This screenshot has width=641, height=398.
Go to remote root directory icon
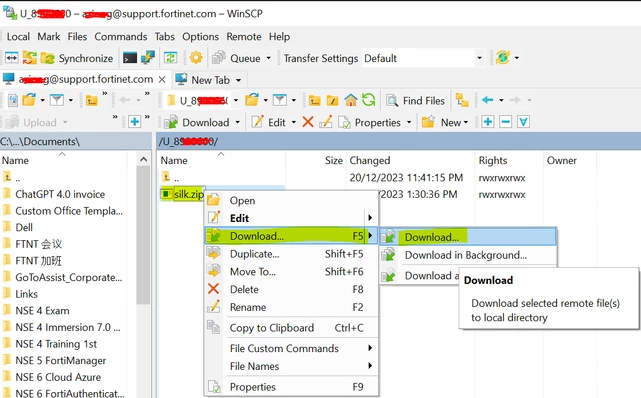coord(332,100)
